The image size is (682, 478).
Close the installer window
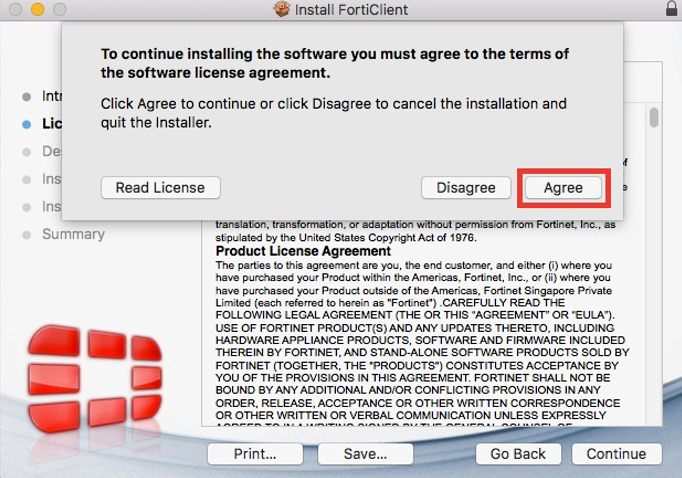[x=14, y=9]
